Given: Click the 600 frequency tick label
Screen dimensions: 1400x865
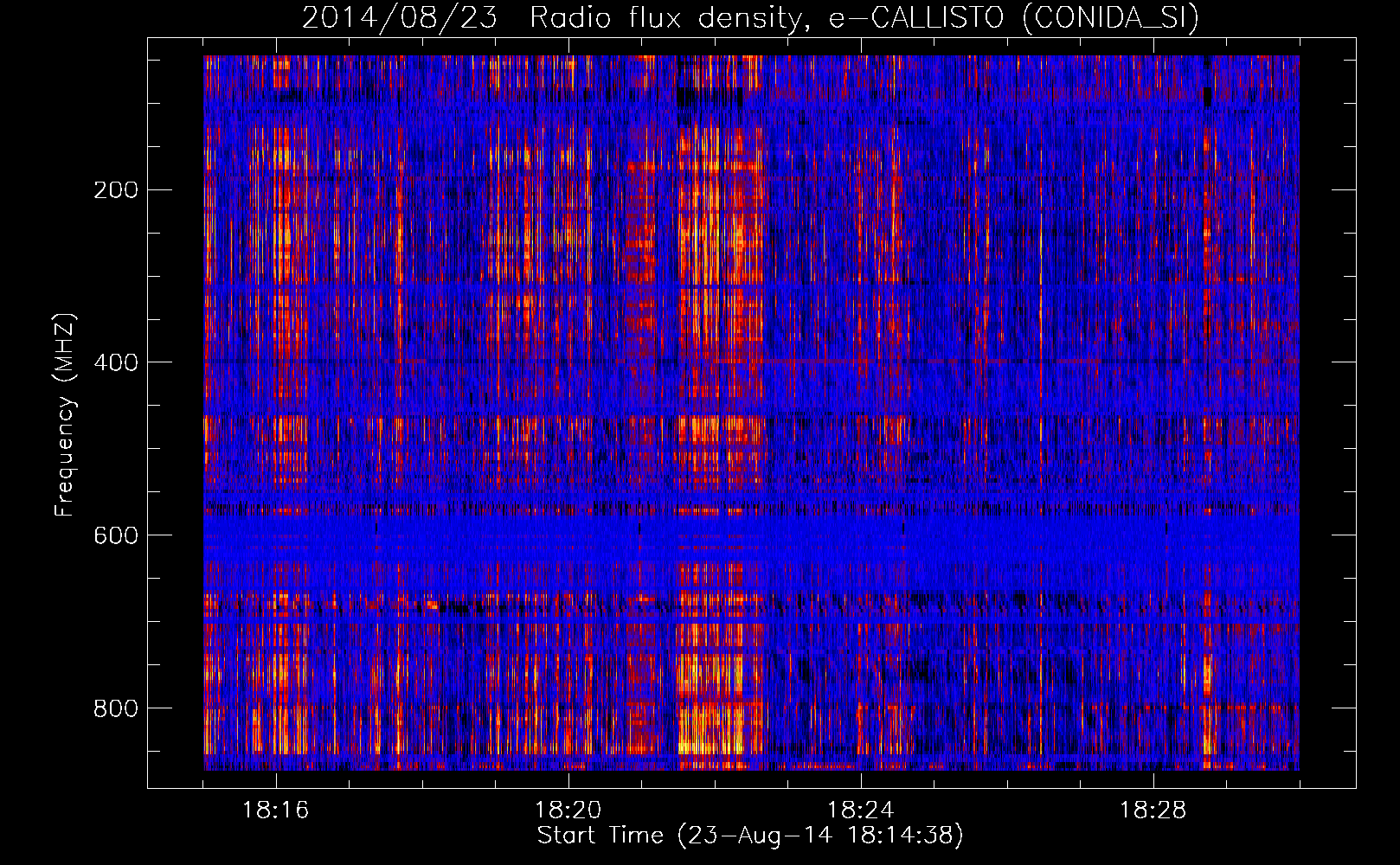Looking at the screenshot, I should (116, 535).
